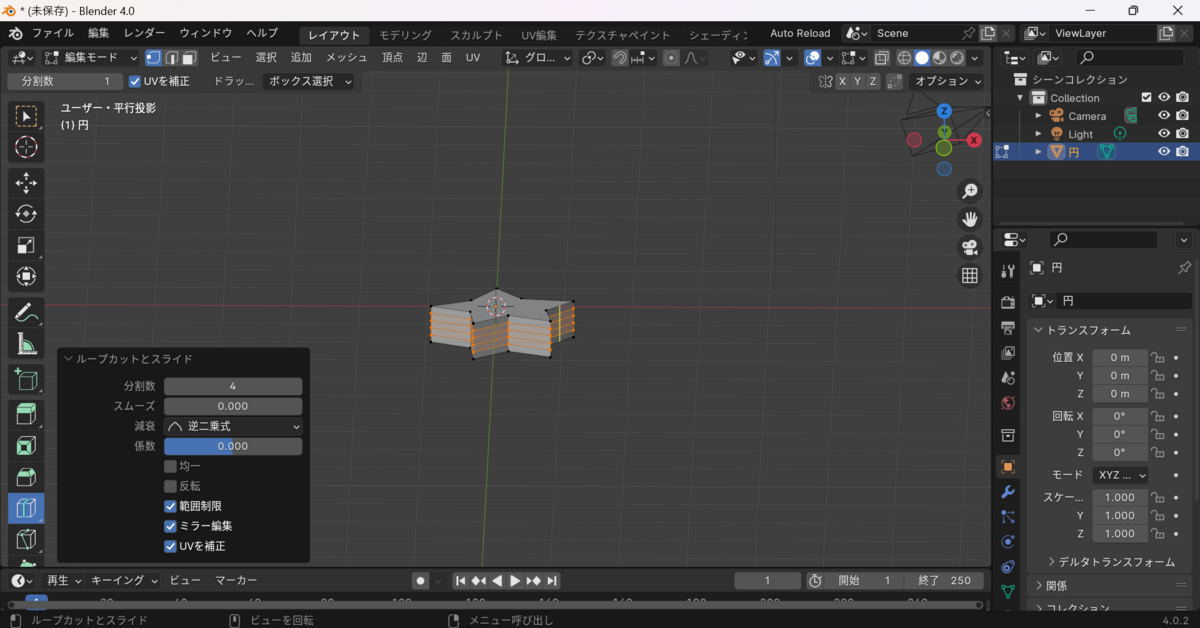
Task: Open the Modifiers wrench tab
Action: (x=1008, y=492)
